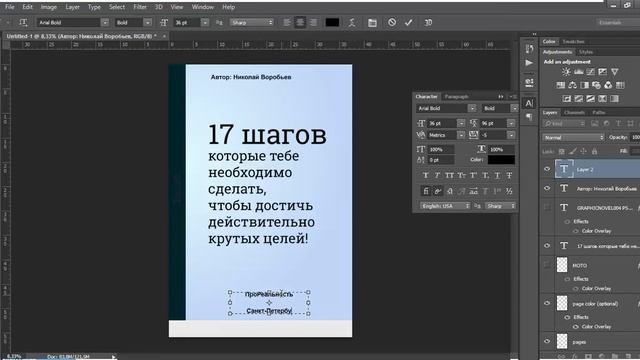Open anti-aliasing Sharp dropdown in options bar
Viewport: 640px width, 360px height.
pyautogui.click(x=251, y=22)
